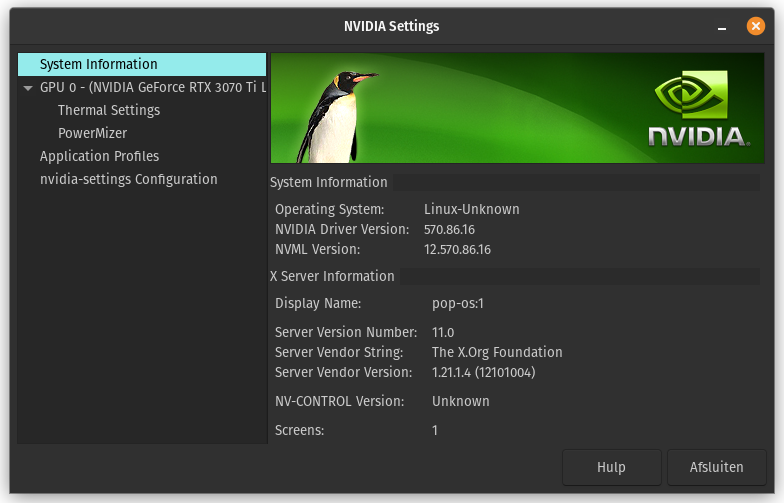Open nvidia-settings Configuration page
Screen dimensions: 784x503
point(128,179)
